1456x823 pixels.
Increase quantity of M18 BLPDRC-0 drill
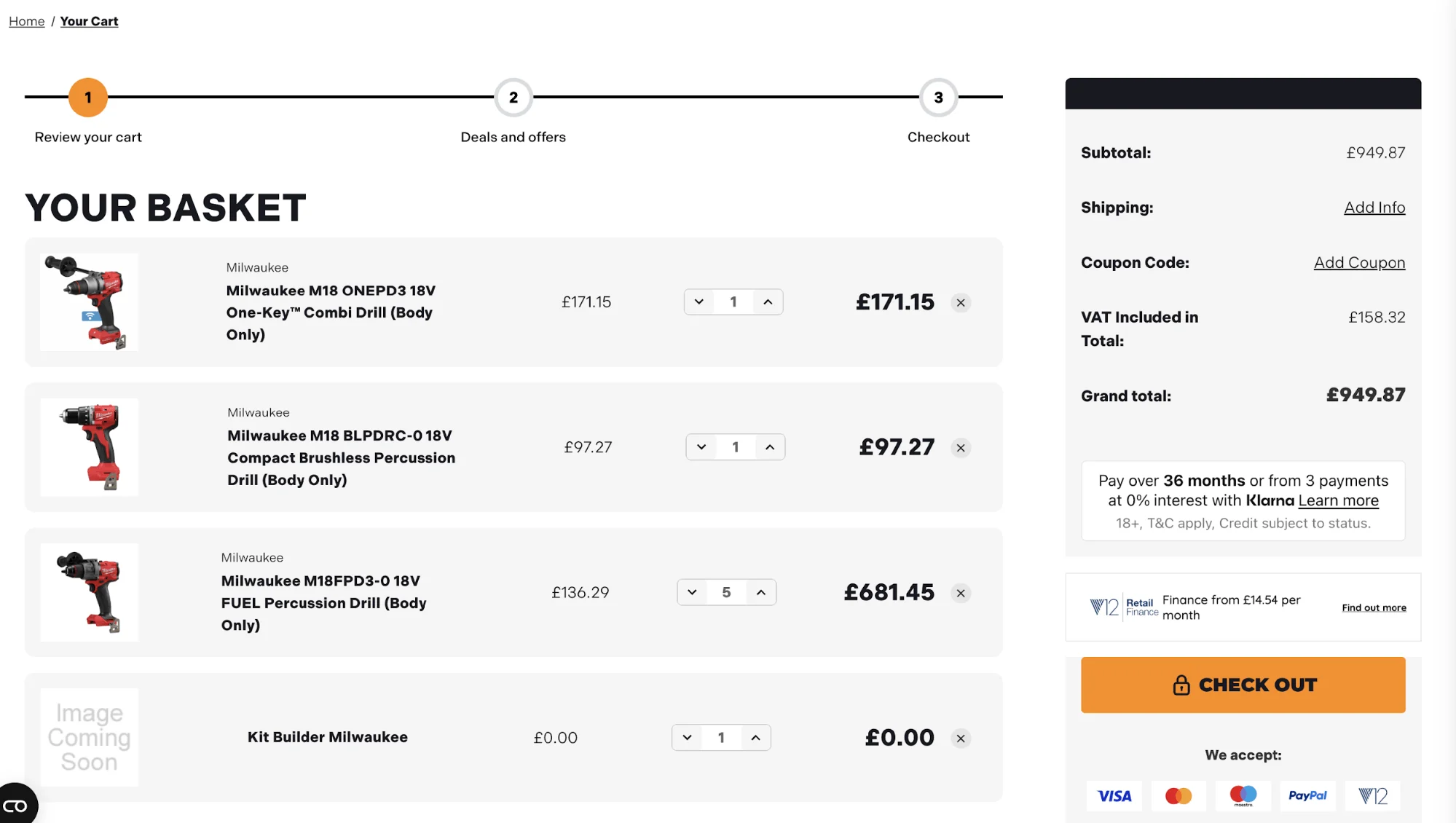770,447
